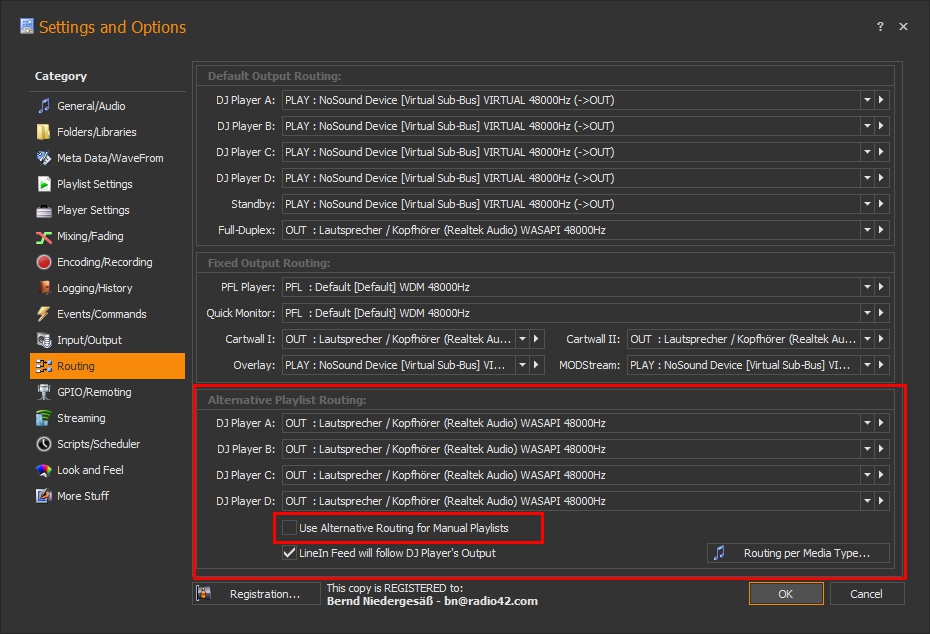
Task: Open alternative DJ Player D routing dropdown
Action: [867, 501]
